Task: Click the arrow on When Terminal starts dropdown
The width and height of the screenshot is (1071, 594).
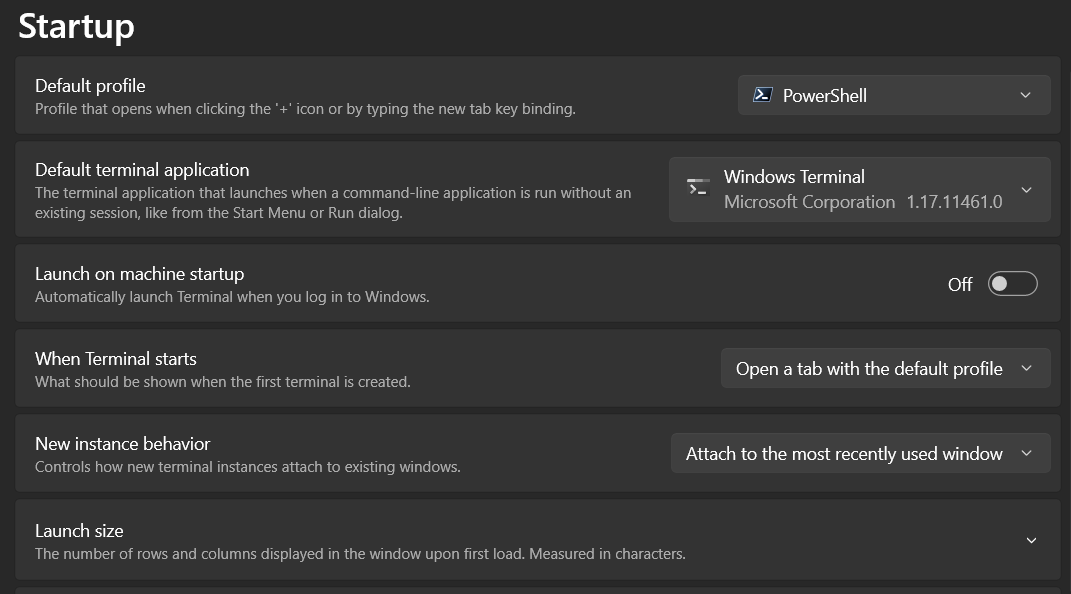Action: (1026, 368)
